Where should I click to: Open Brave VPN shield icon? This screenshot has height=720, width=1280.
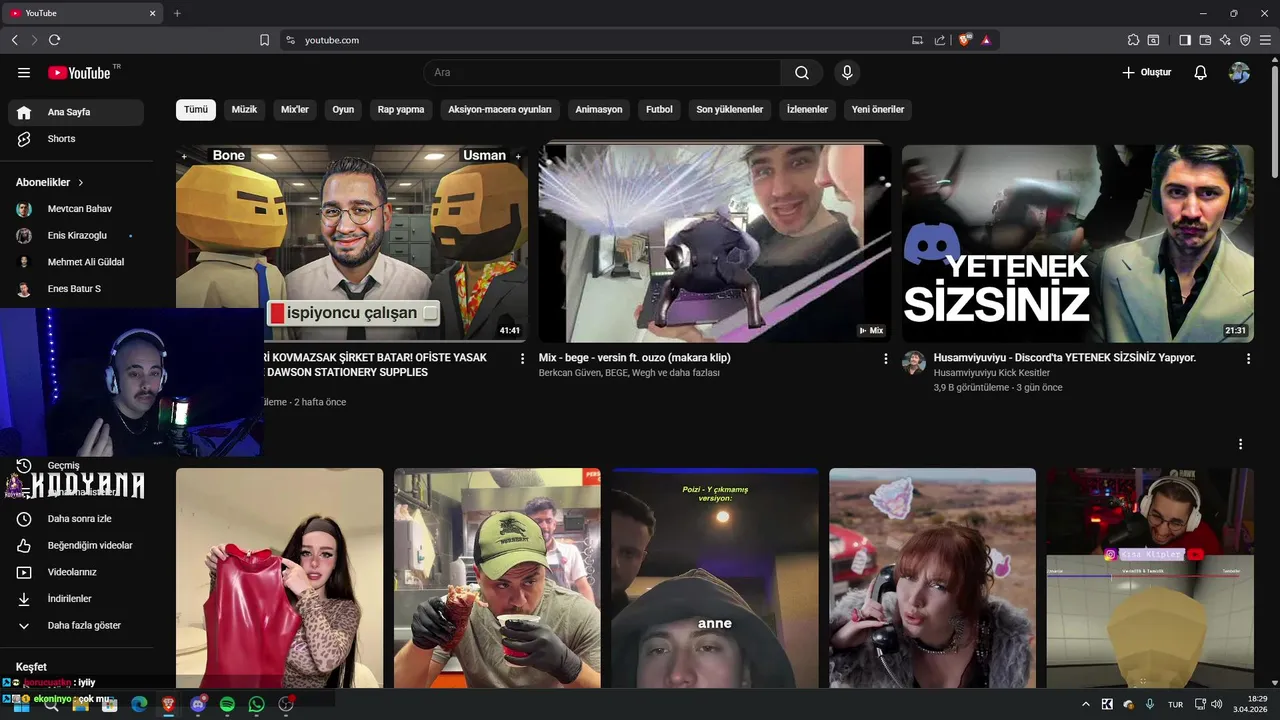point(1245,40)
